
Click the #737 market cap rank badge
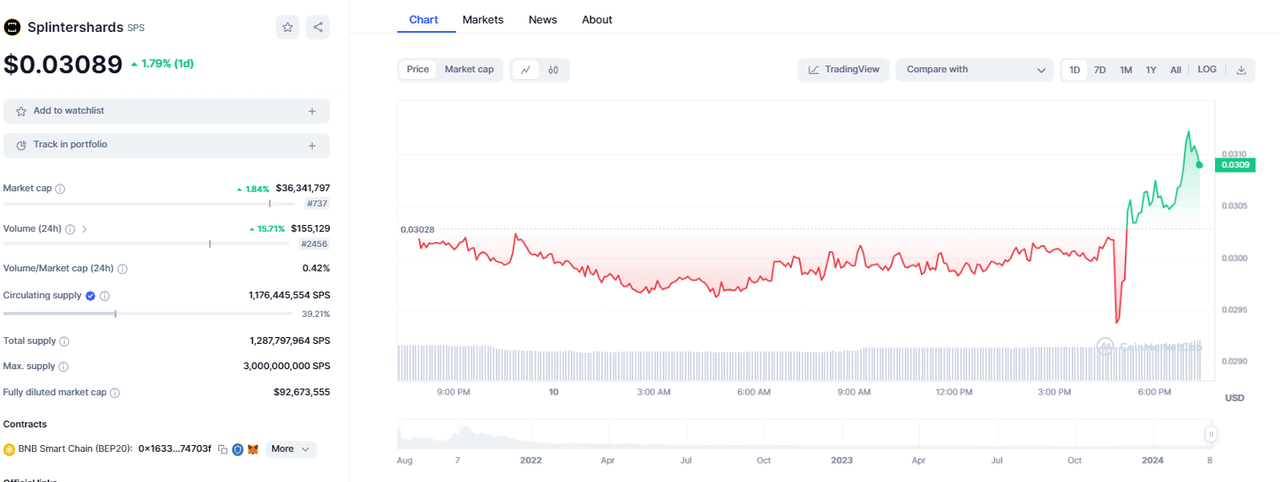click(x=317, y=203)
